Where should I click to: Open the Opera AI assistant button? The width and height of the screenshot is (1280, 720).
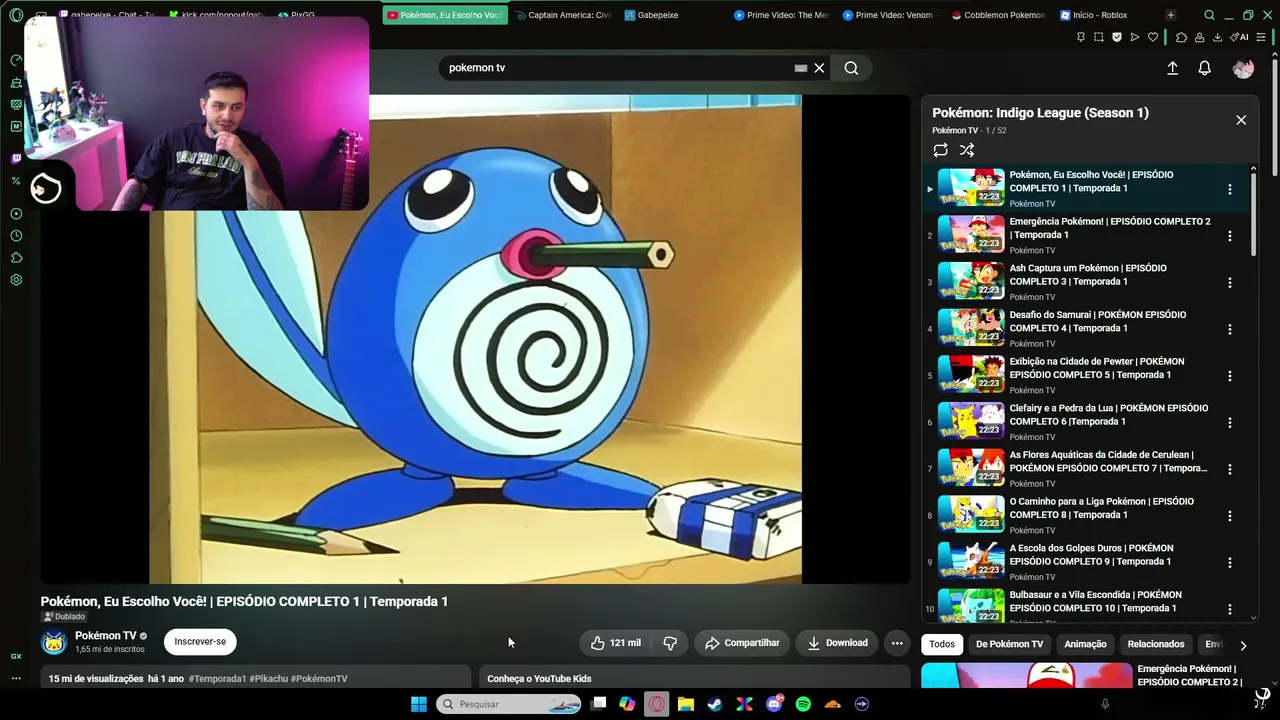tap(1240, 37)
